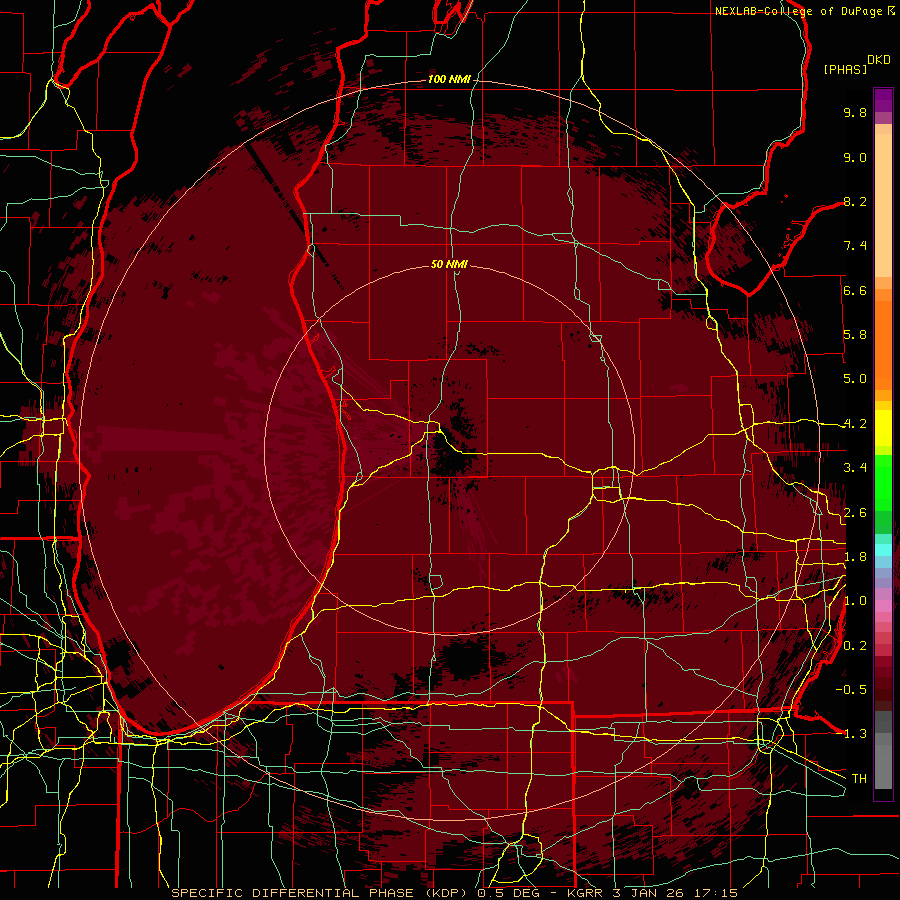900x900 pixels.
Task: Click the 9.8 value on the scale
Action: tap(855, 113)
